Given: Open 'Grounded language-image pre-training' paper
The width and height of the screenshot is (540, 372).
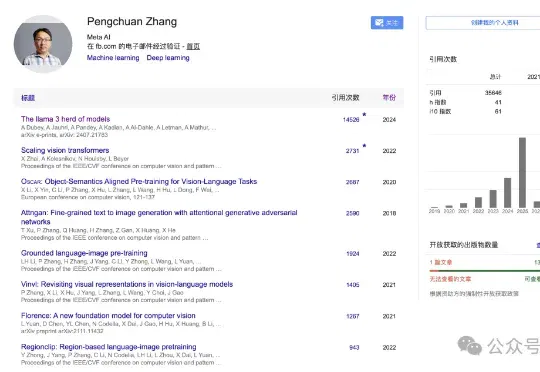Looking at the screenshot, I should pyautogui.click(x=84, y=253).
